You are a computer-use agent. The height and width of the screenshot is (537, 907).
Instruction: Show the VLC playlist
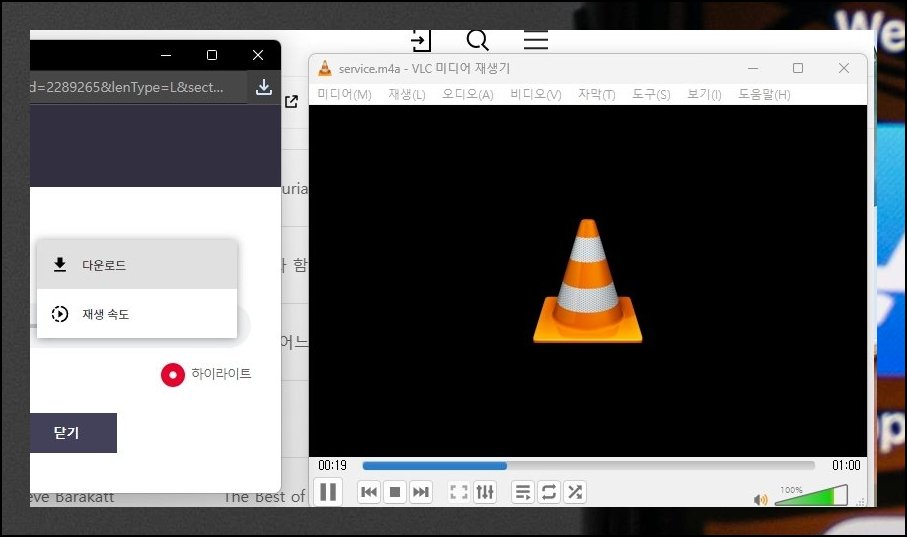coord(522,492)
